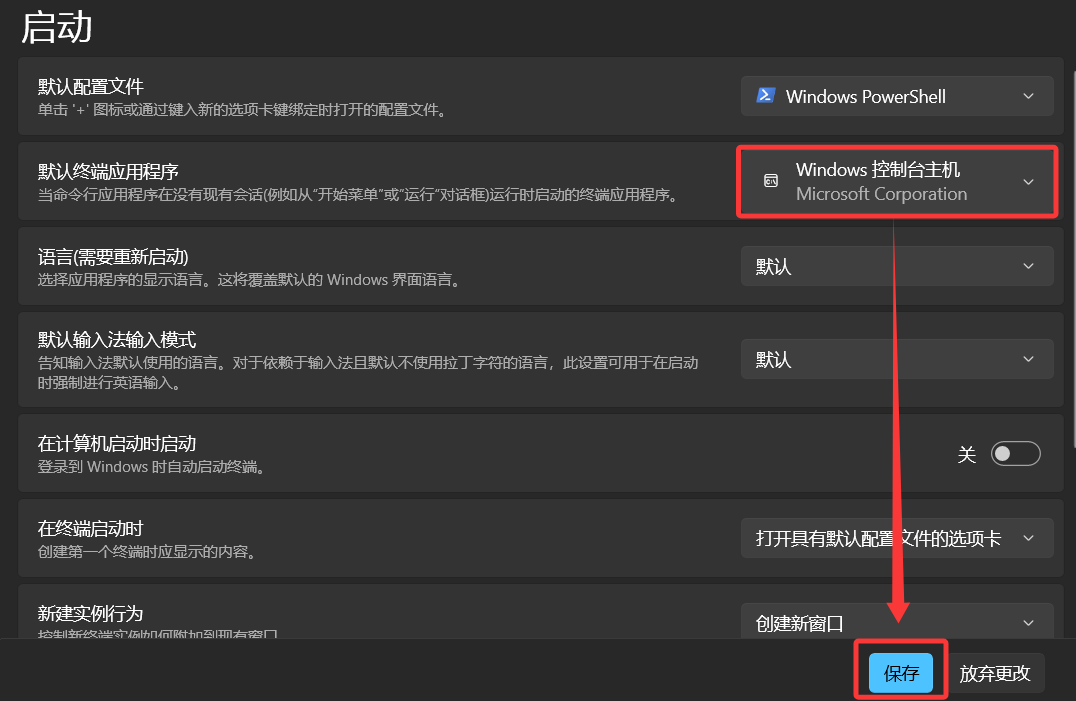Click the chevron arrow in the 语言 dropdown
This screenshot has width=1076, height=701.
pyautogui.click(x=1028, y=266)
